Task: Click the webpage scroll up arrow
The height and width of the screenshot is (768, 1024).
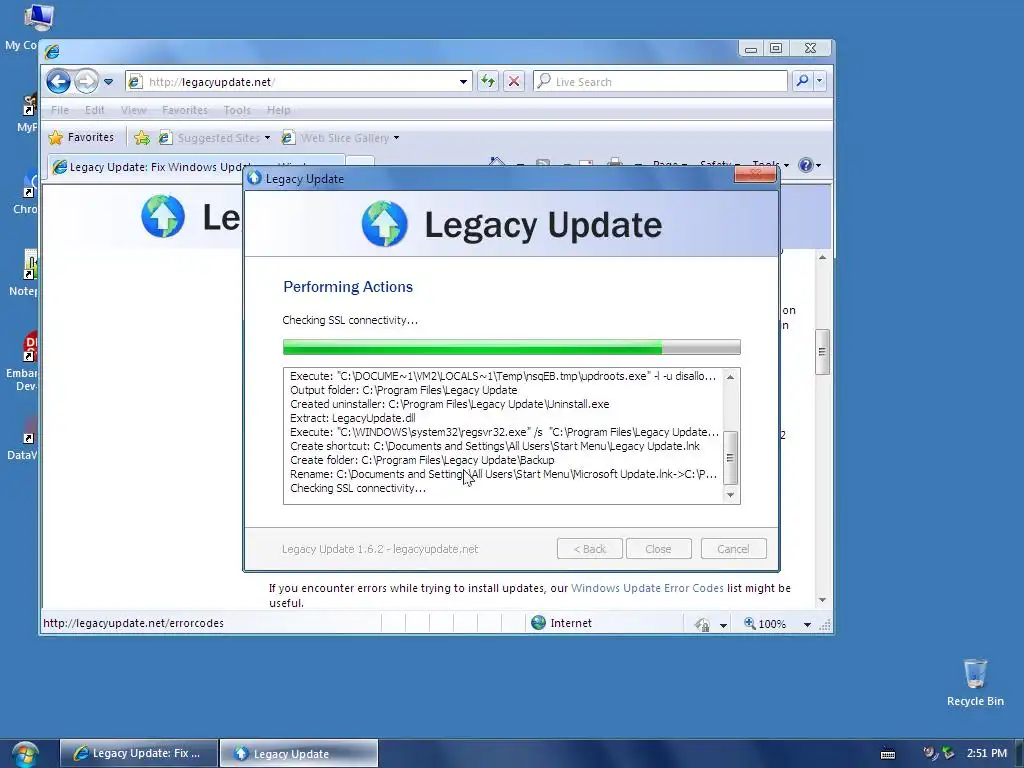Action: [822, 257]
